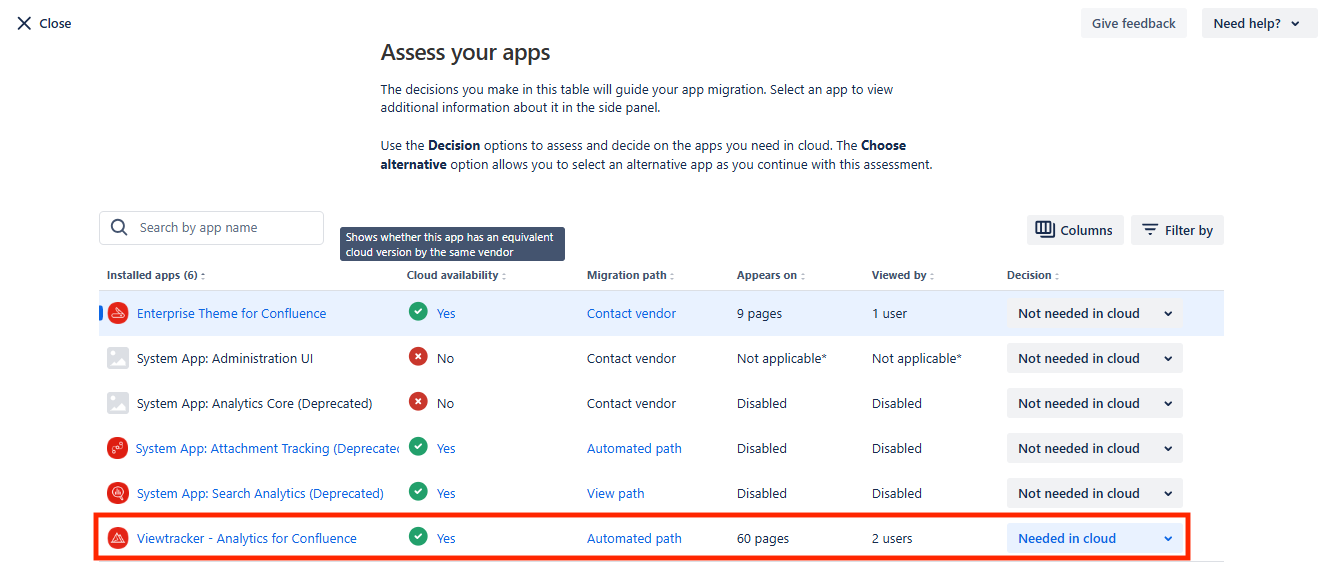The height and width of the screenshot is (583, 1328).
Task: Open View path for Search Analytics
Action: (615, 492)
